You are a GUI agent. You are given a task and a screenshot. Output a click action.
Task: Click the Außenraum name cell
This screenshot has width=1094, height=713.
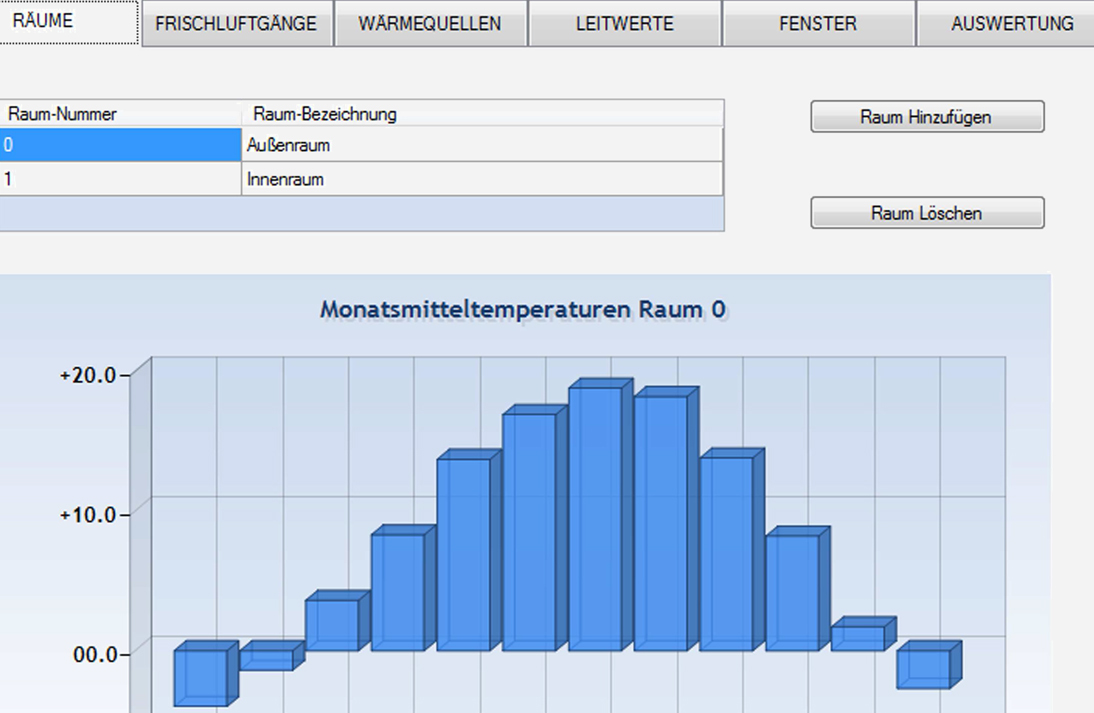click(x=481, y=145)
